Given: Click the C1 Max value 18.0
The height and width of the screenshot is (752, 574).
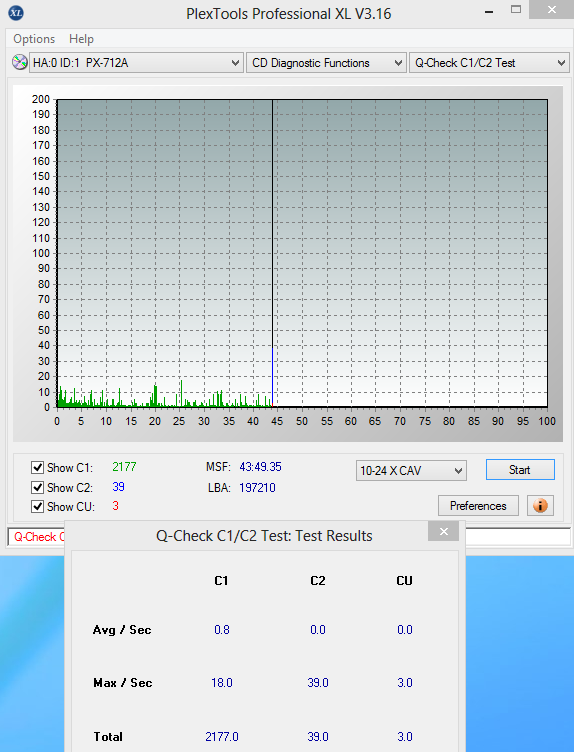Looking at the screenshot, I should click(x=222, y=682).
